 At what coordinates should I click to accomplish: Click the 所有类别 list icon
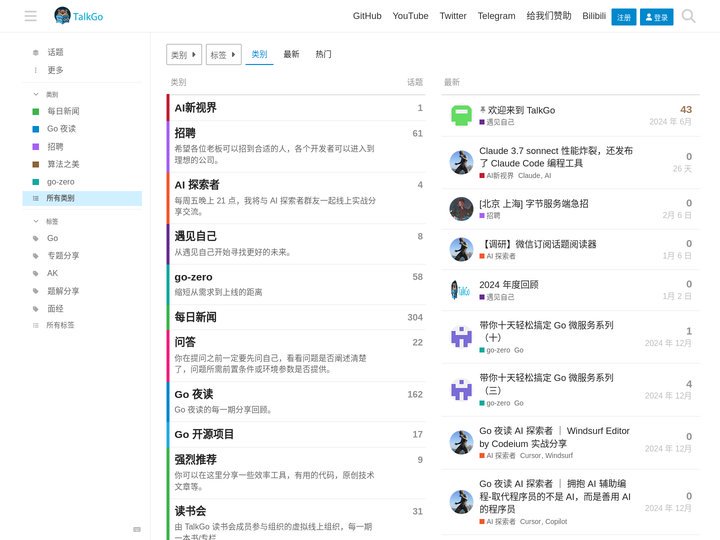point(35,198)
